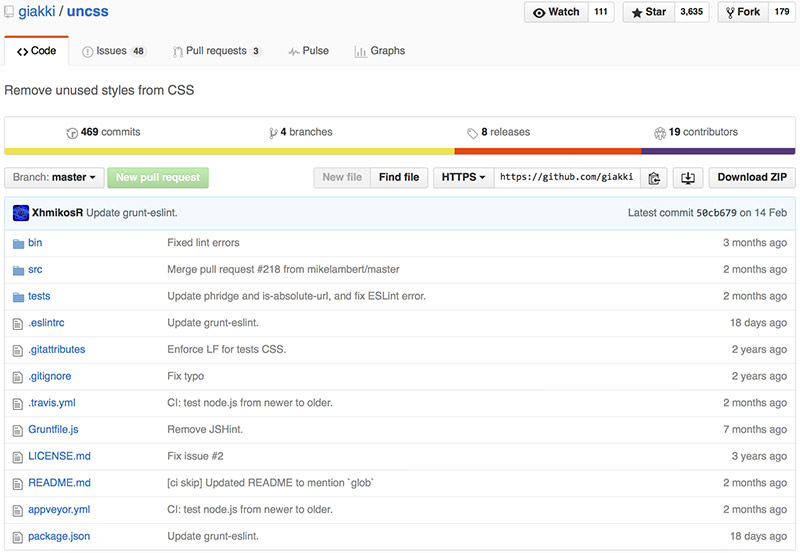The image size is (800, 553).
Task: Open the Gruntfile.js file
Action: pos(53,430)
